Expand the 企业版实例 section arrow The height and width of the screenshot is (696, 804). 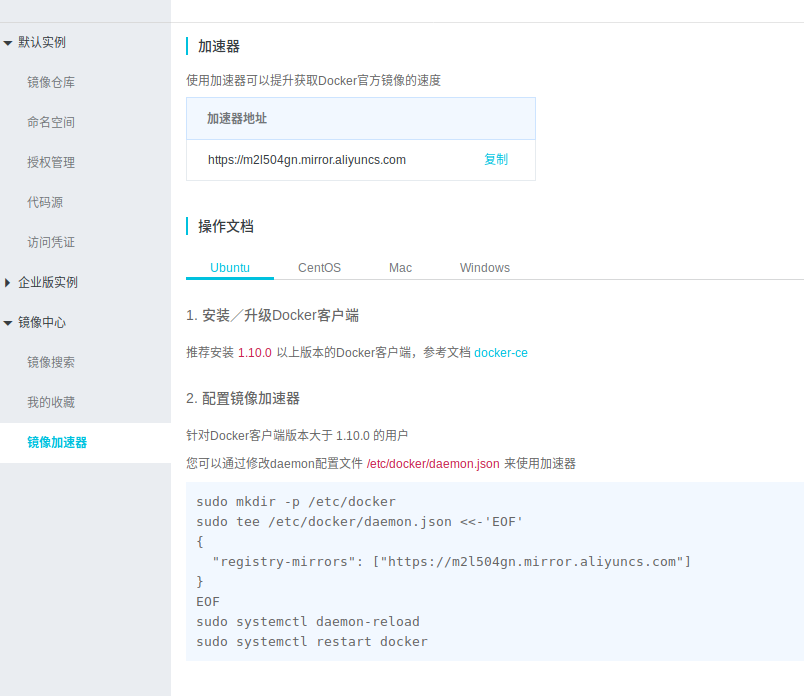click(7, 283)
